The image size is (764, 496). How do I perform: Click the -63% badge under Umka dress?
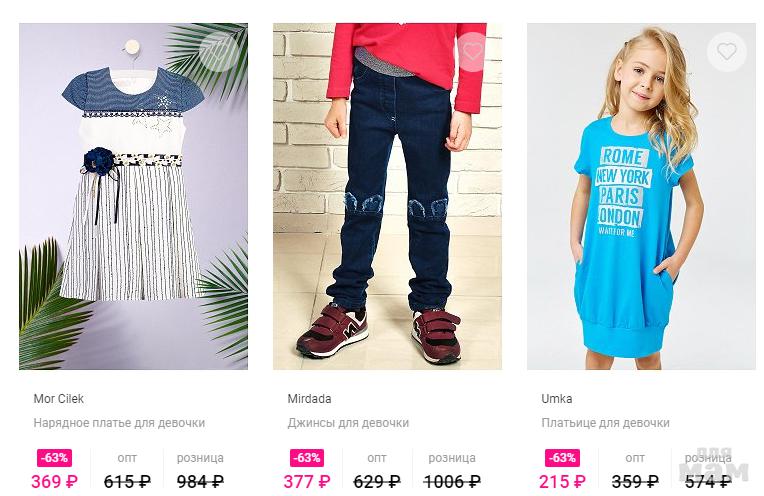[x=562, y=458]
